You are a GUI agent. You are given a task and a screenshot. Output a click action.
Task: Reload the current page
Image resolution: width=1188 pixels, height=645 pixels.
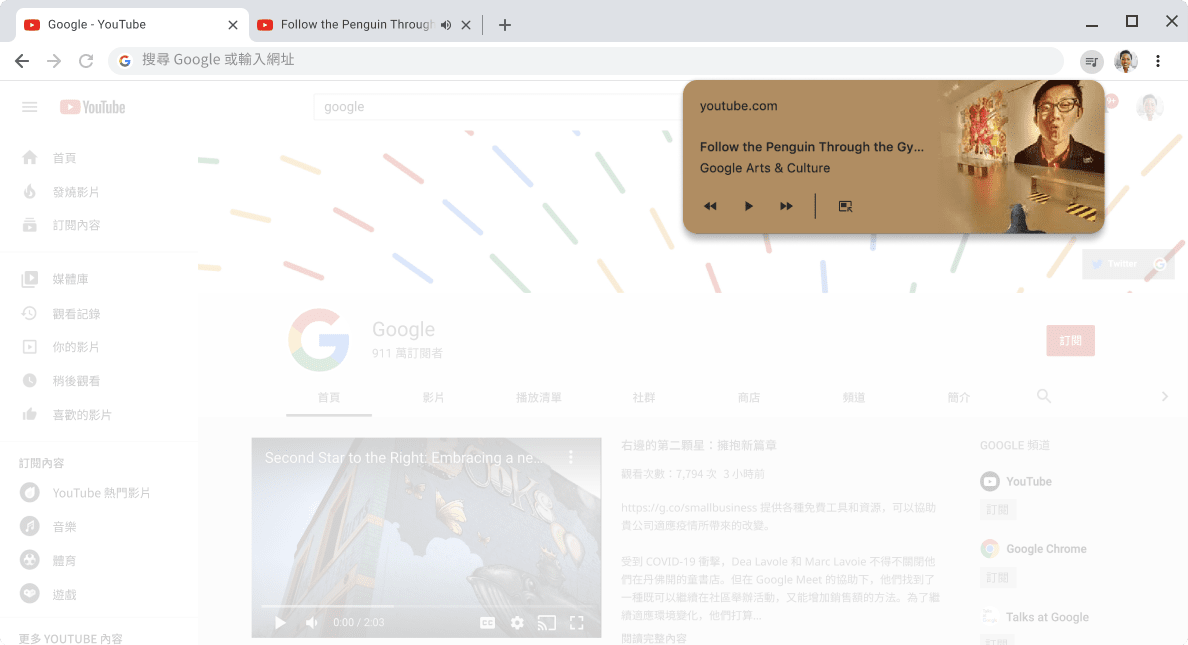click(x=86, y=61)
